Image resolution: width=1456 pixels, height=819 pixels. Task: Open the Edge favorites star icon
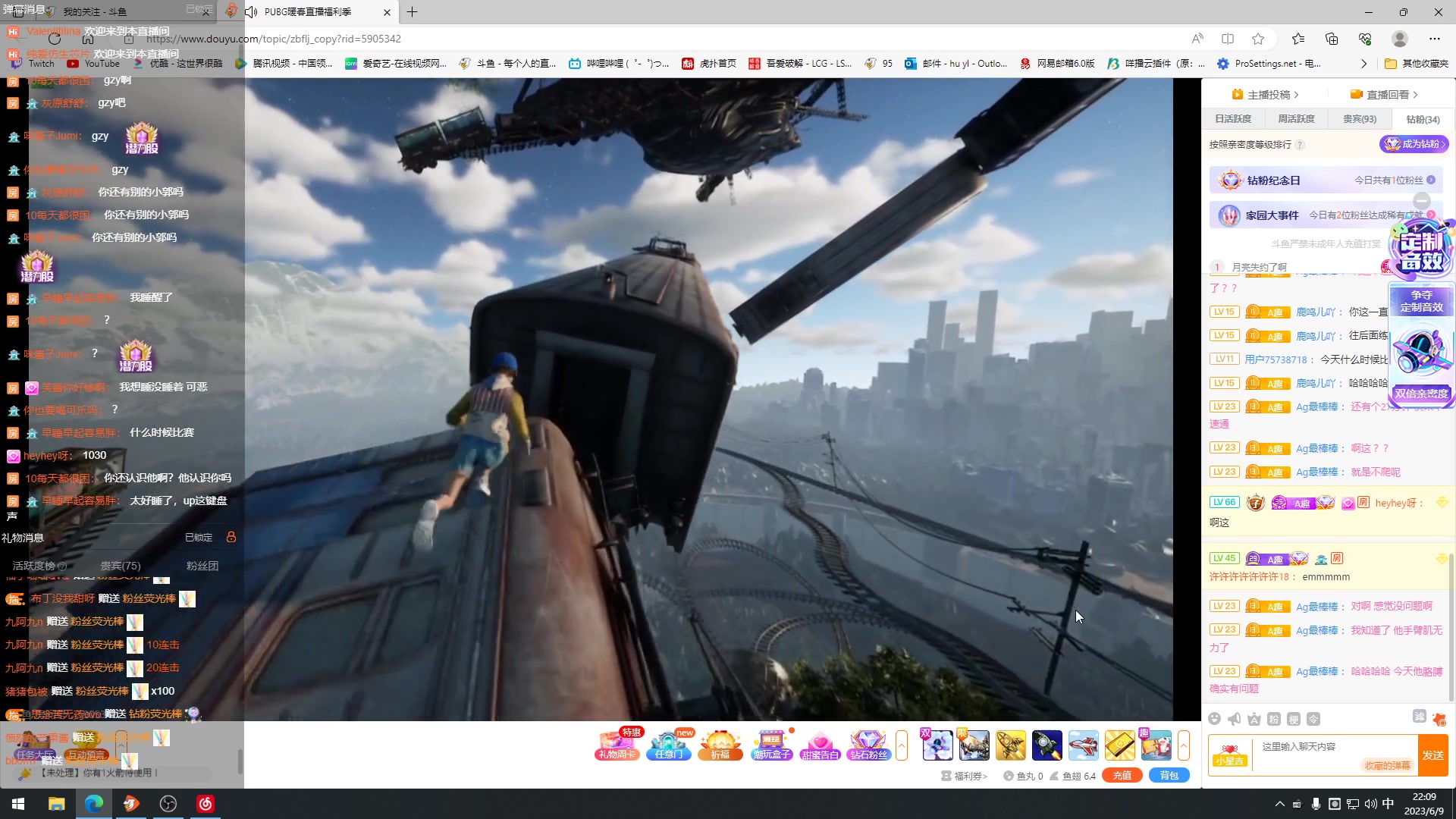[1298, 39]
